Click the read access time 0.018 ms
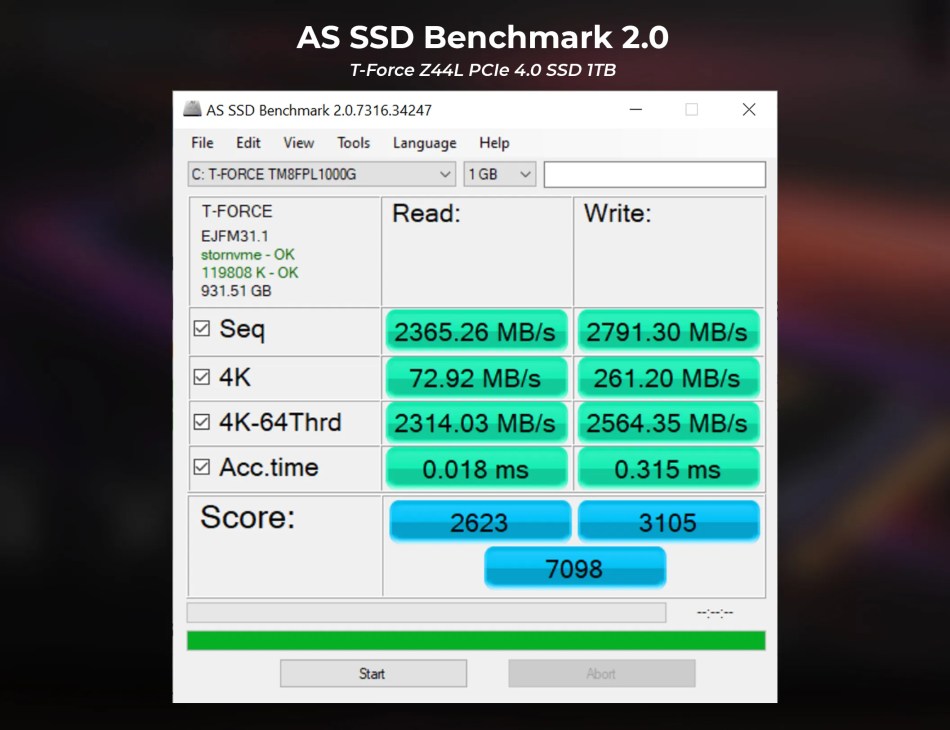 476,469
